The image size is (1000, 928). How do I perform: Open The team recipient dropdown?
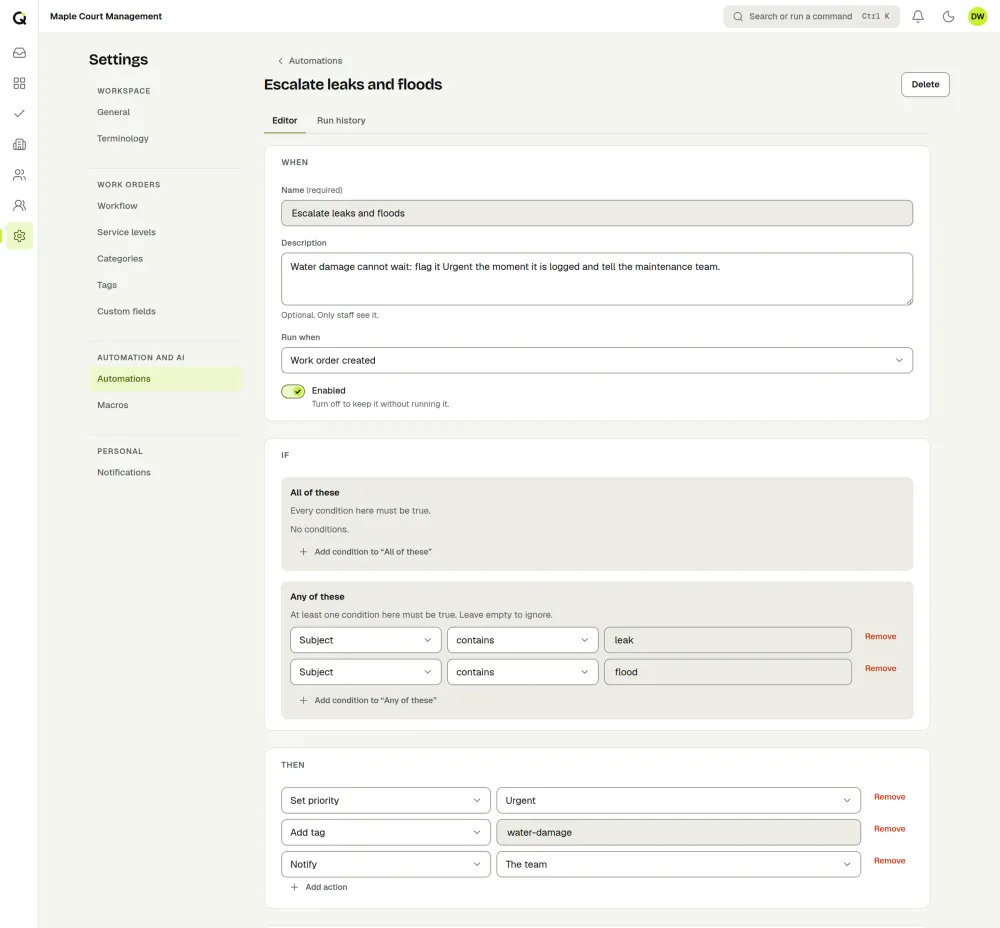(679, 864)
